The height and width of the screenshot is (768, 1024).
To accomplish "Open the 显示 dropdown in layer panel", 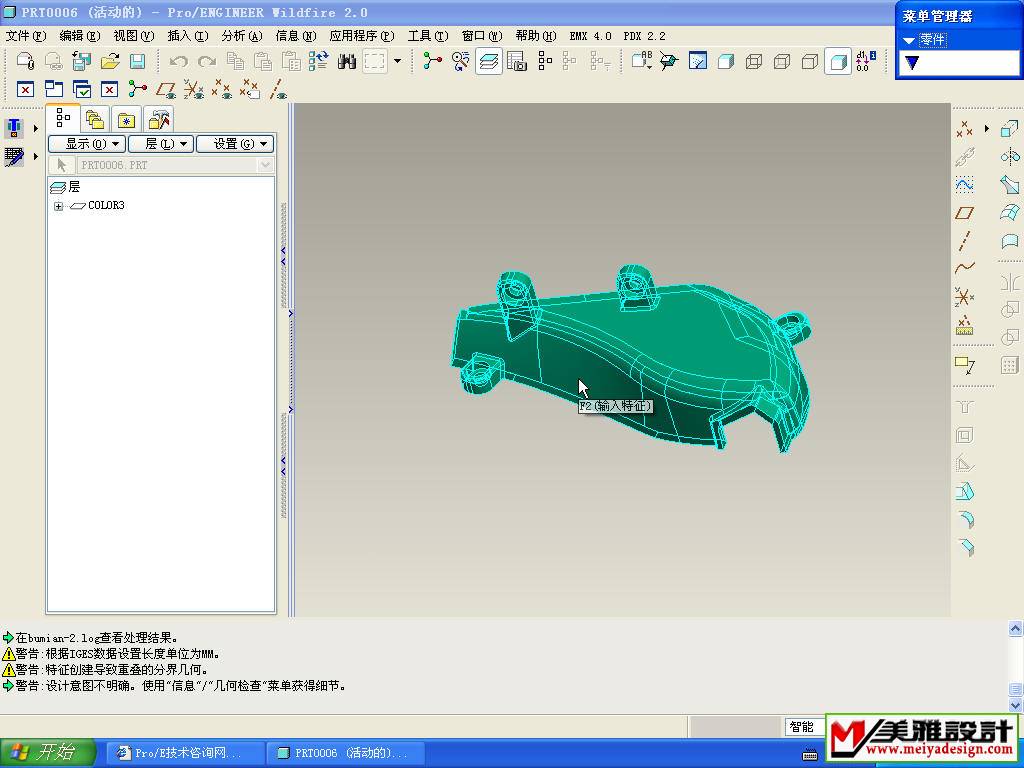I will point(86,144).
